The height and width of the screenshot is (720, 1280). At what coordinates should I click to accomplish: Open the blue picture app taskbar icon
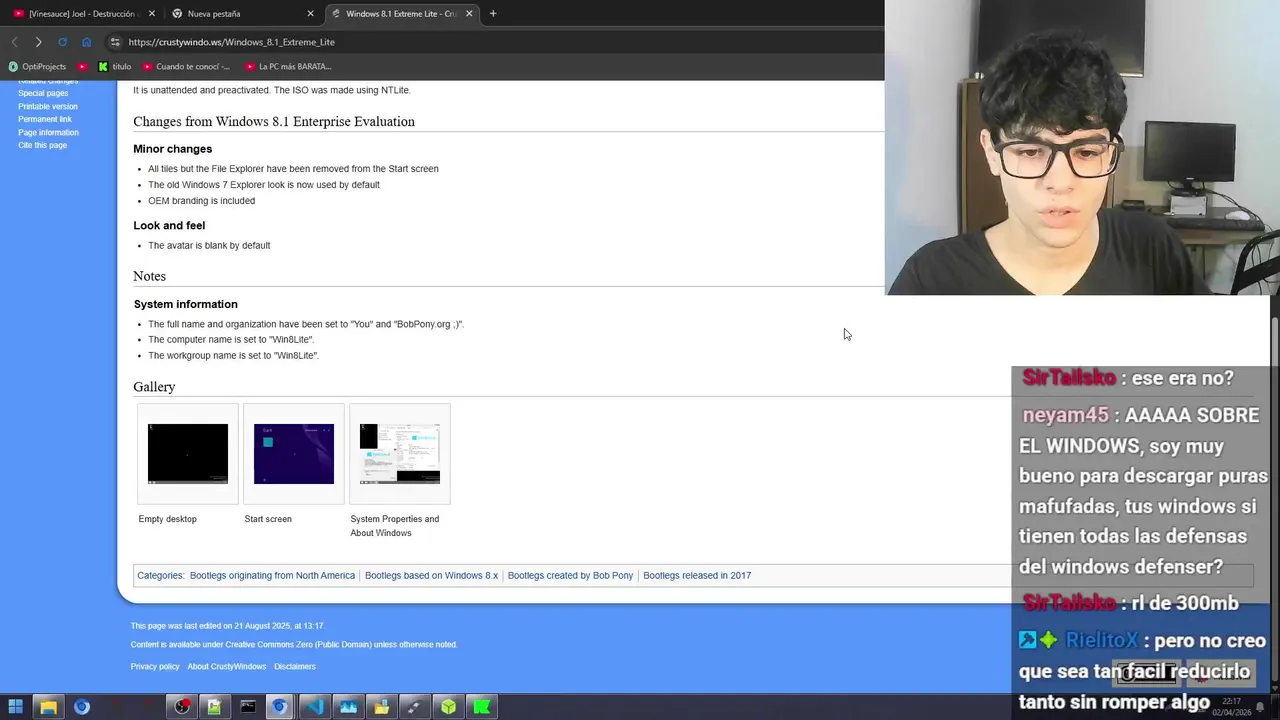348,707
